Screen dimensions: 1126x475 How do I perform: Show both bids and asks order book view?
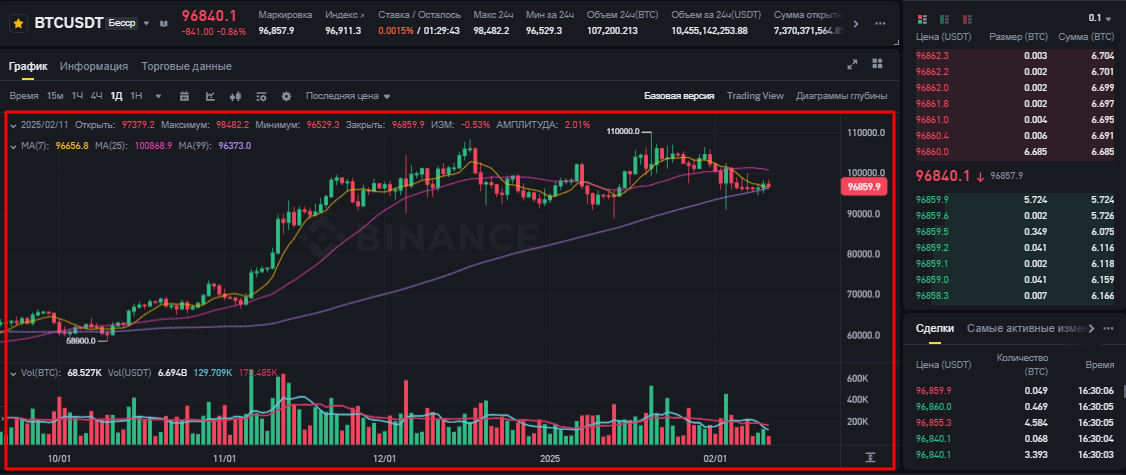[923, 18]
